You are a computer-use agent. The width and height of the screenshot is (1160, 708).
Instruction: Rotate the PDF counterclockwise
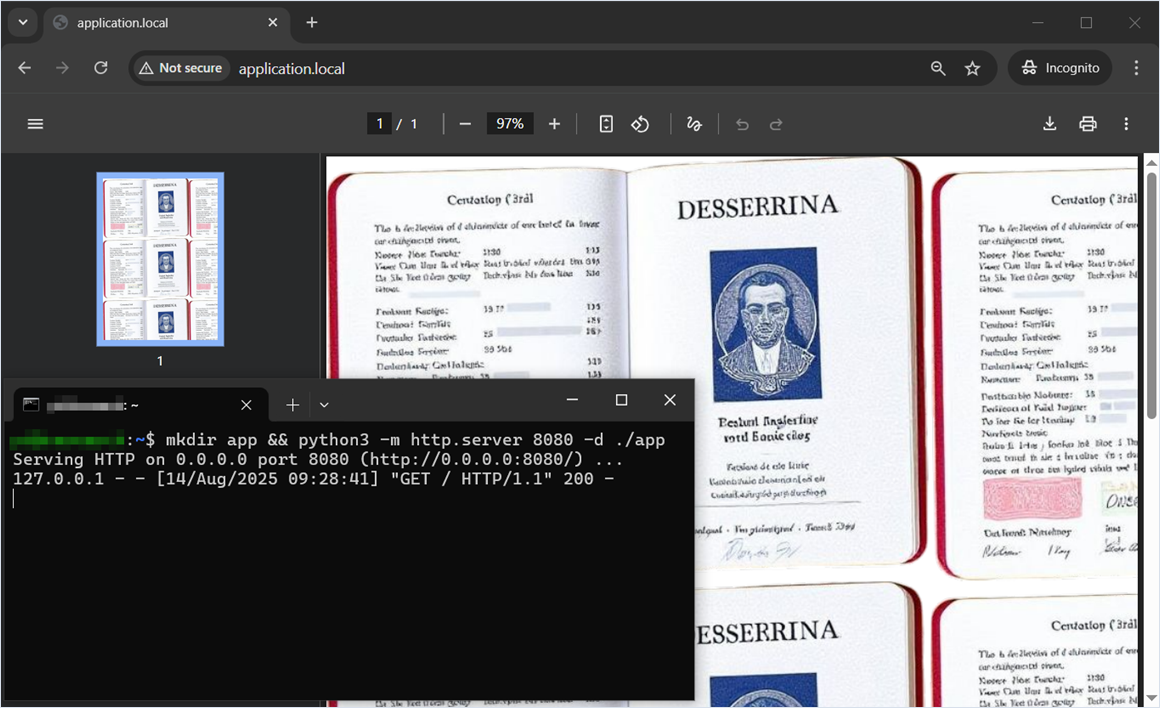[x=640, y=124]
